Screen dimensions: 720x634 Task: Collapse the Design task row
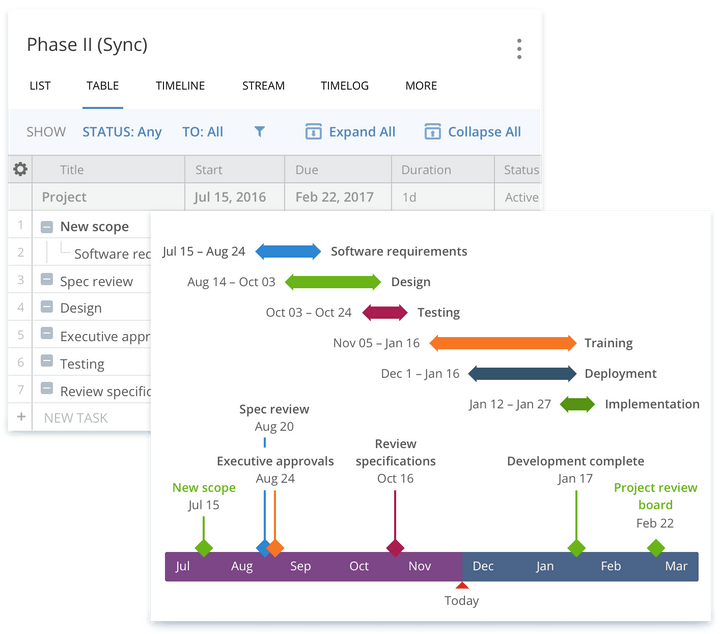point(46,306)
